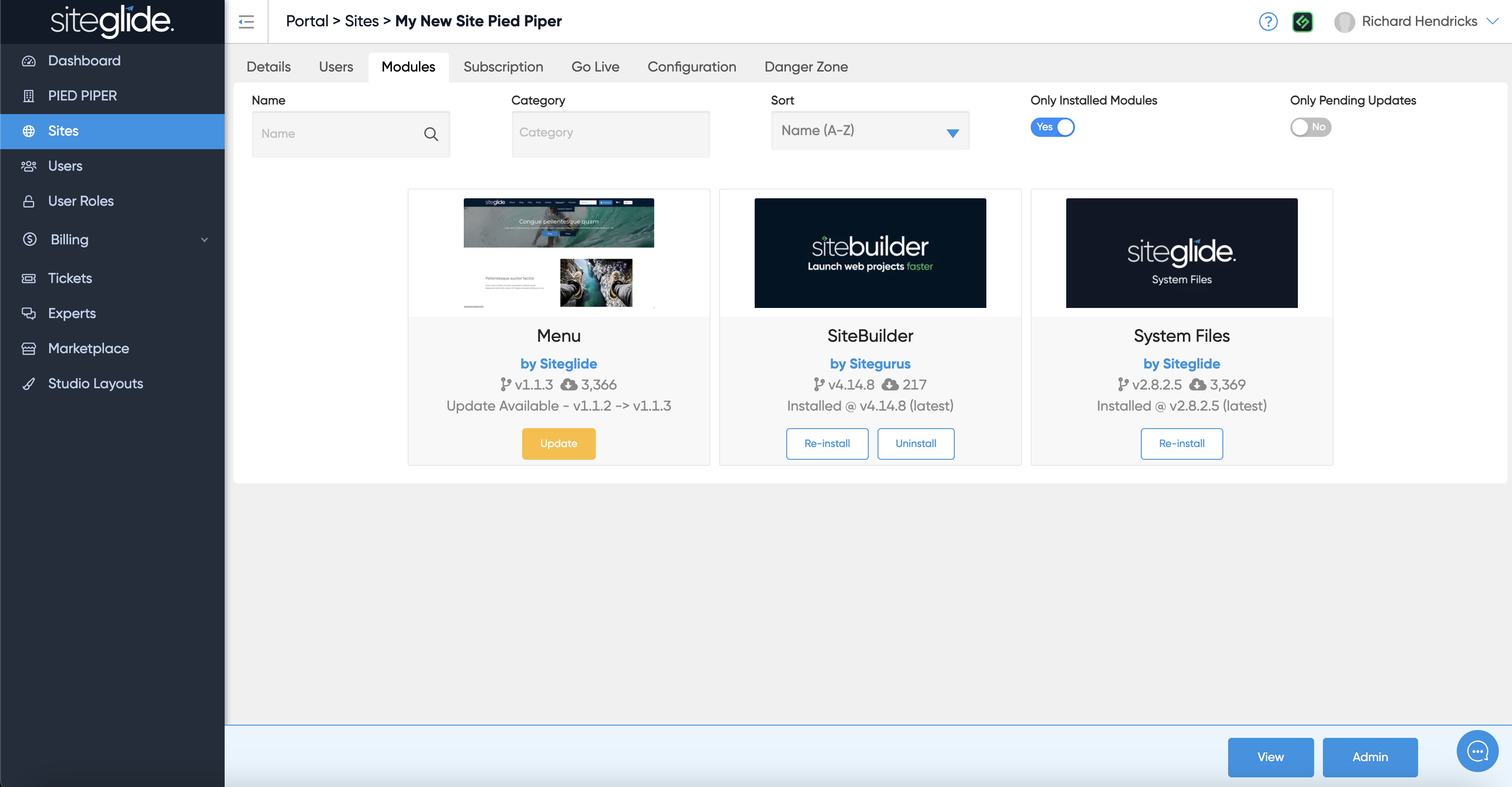This screenshot has height=787, width=1512.
Task: Click the System Files module thumbnail
Action: click(x=1181, y=253)
